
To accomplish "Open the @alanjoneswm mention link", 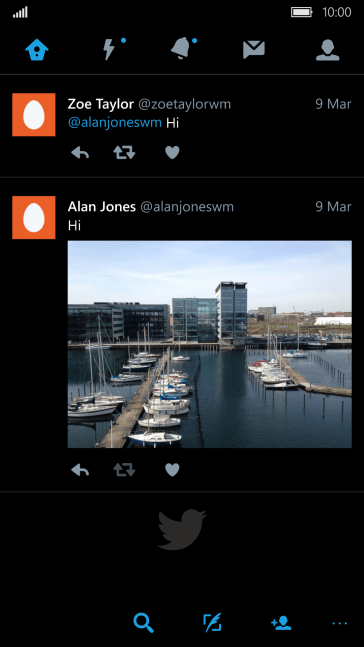I will click(115, 123).
